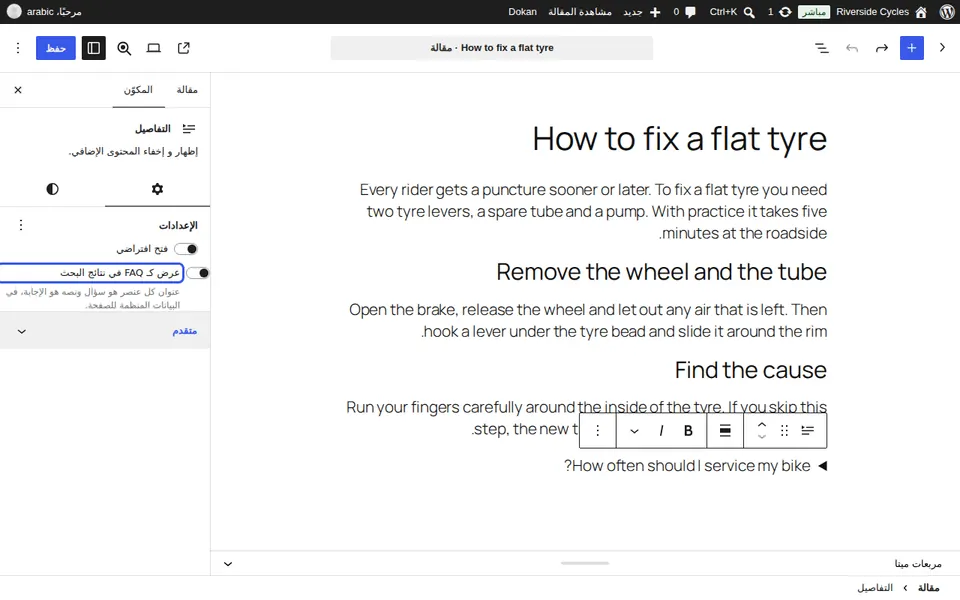Viewport: 960px width, 600px height.
Task: Select "مقالة" in the bottom breadcrumb
Action: pyautogui.click(x=928, y=588)
